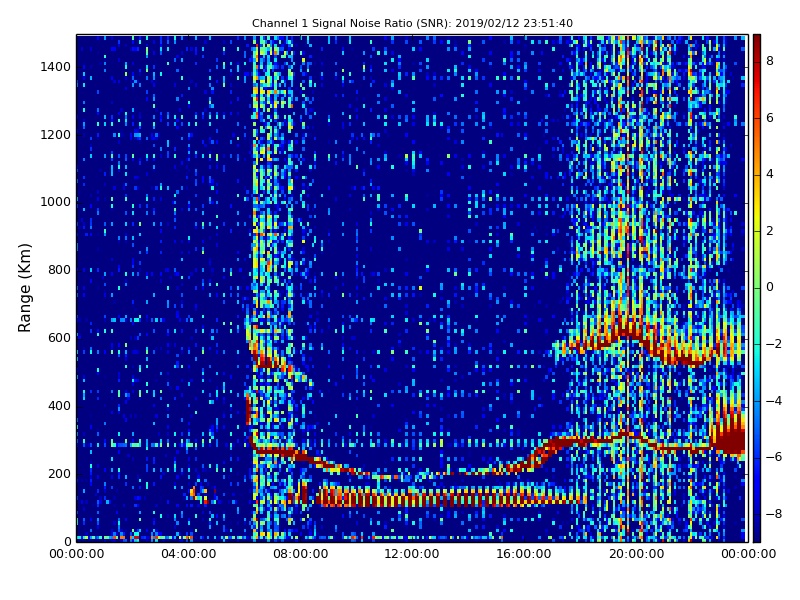Click the colorbar tick label −8
800x600 pixels.
pyautogui.click(x=773, y=514)
